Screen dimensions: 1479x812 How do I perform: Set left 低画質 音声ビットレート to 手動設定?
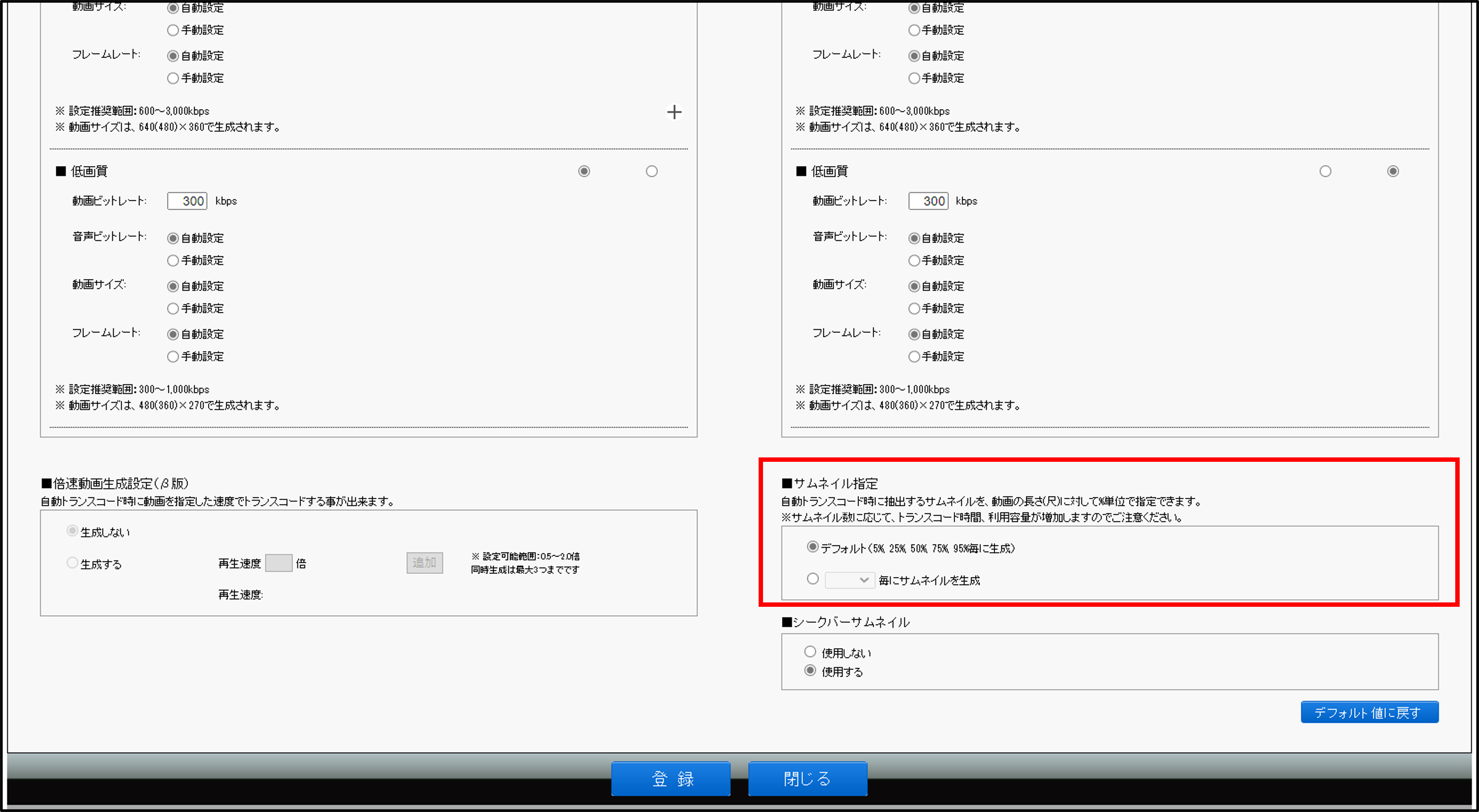173,261
